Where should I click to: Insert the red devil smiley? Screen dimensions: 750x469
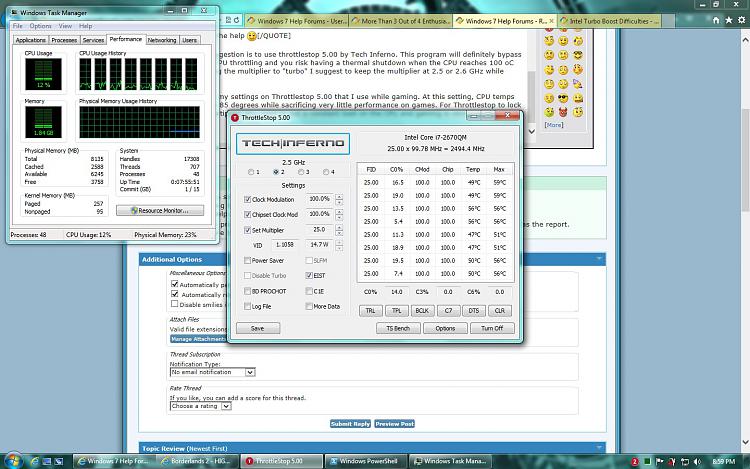tap(563, 112)
